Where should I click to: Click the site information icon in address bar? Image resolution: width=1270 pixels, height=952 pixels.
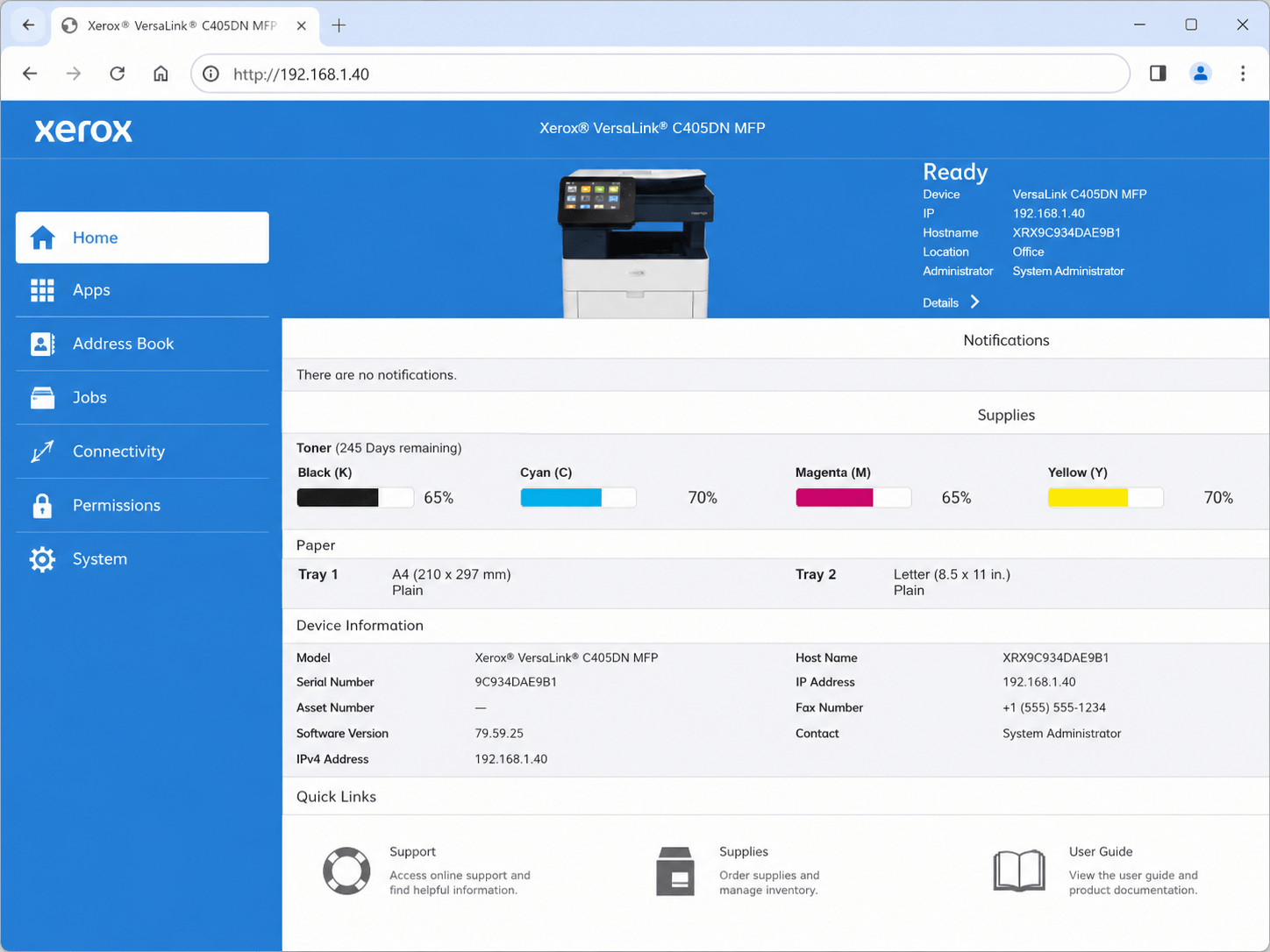click(x=210, y=74)
